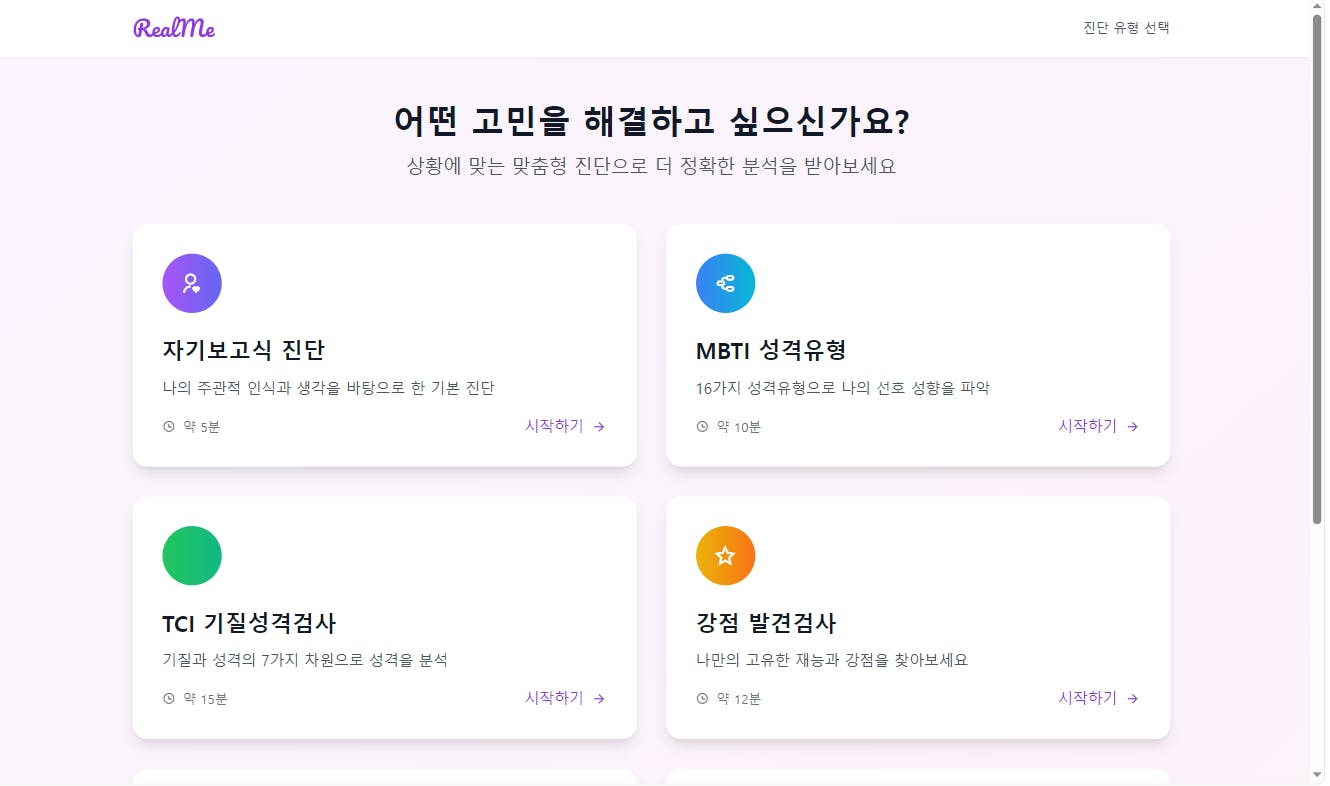Open 진단 유형 선택 in the top navigation
The width and height of the screenshot is (1330, 786).
coord(1126,27)
